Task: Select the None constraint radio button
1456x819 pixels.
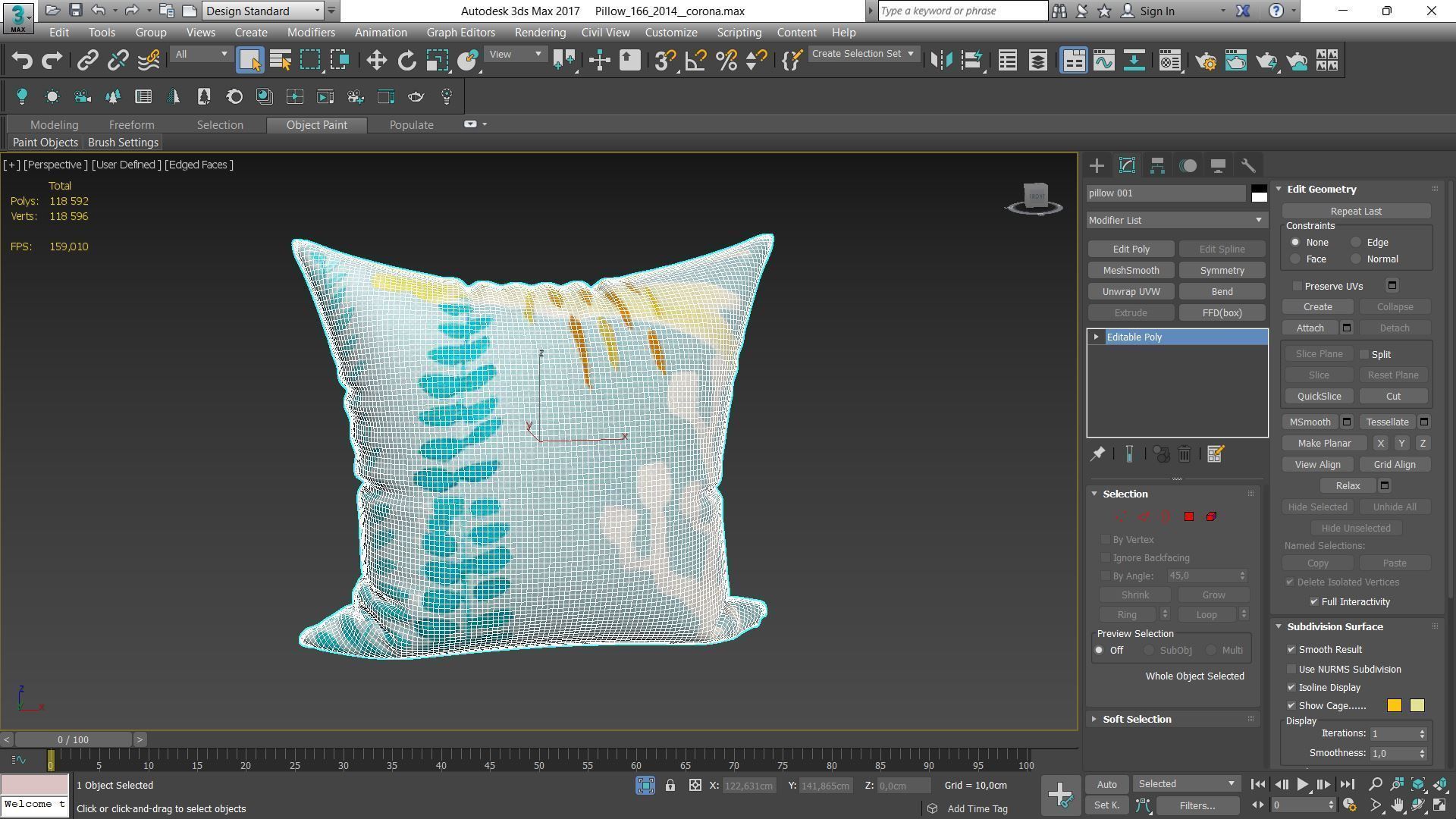Action: point(1295,243)
